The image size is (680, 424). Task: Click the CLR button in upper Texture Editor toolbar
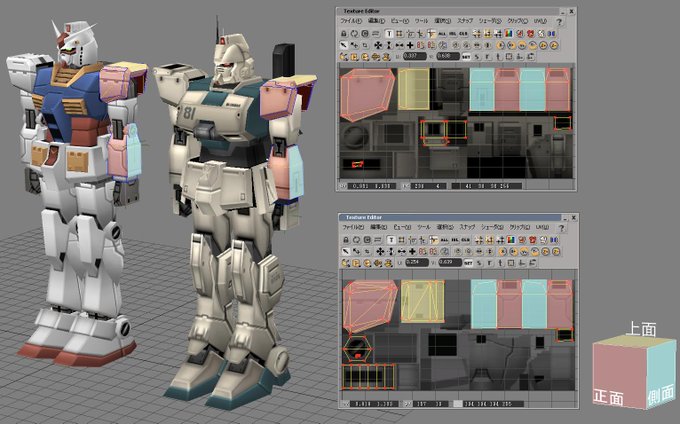(464, 33)
